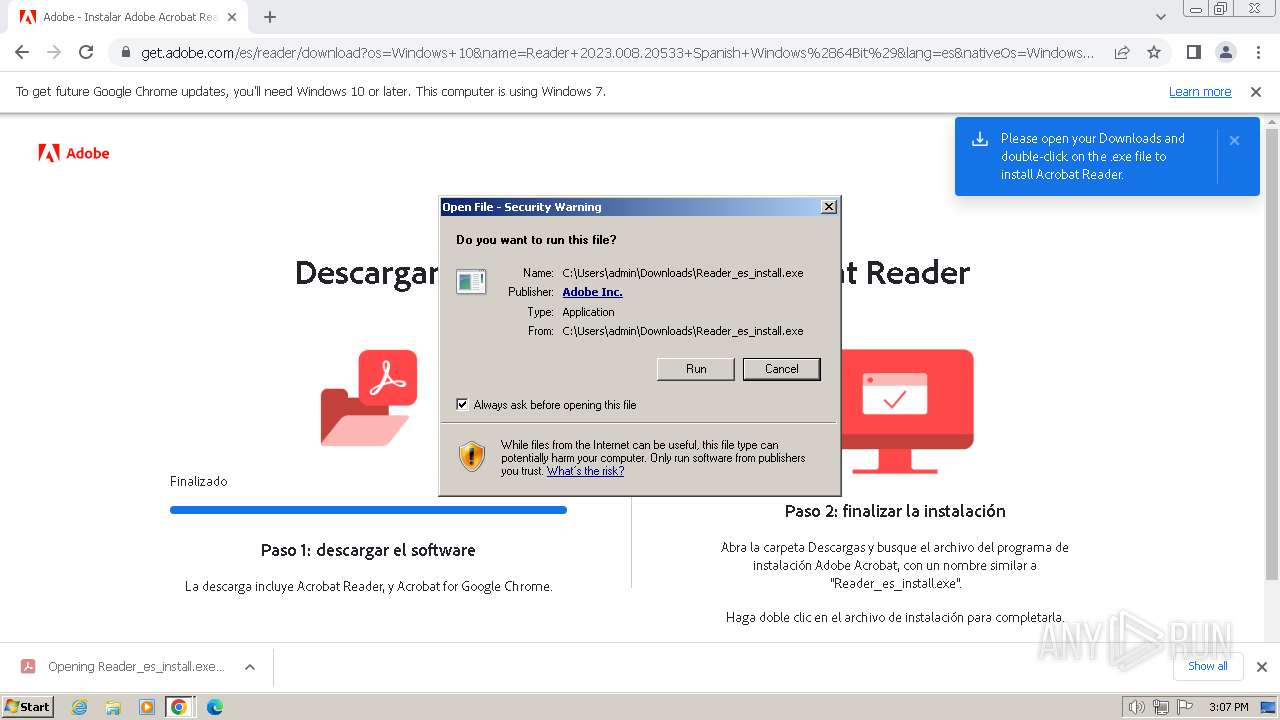This screenshot has width=1280, height=720.
Task: Click the Chrome back arrow
Action: point(22,52)
